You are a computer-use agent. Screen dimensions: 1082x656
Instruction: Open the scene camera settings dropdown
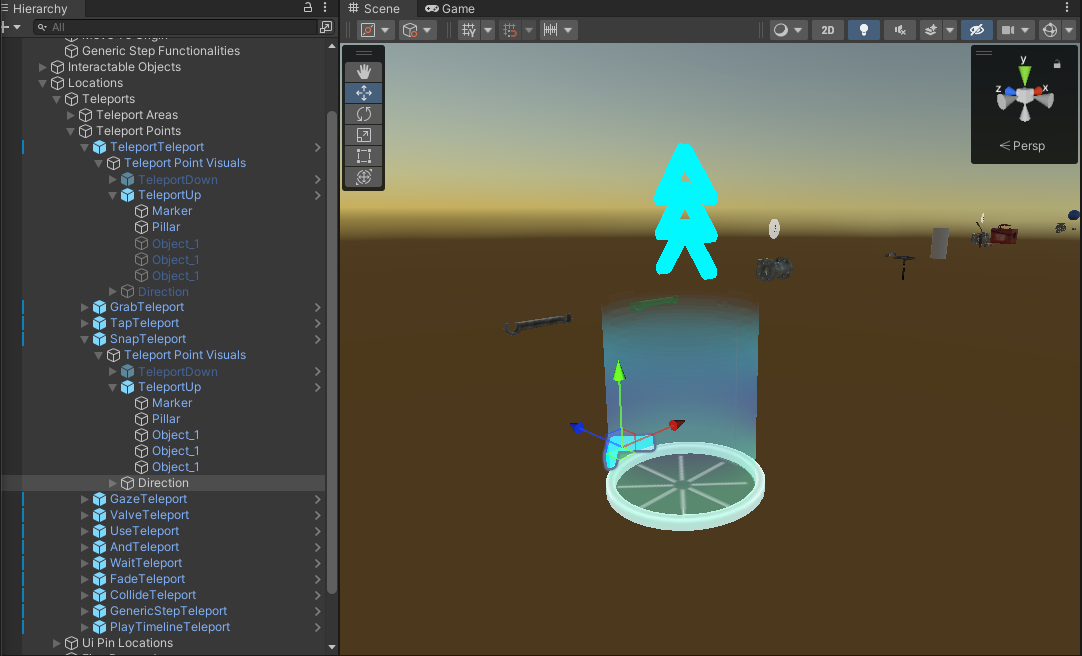(1016, 30)
